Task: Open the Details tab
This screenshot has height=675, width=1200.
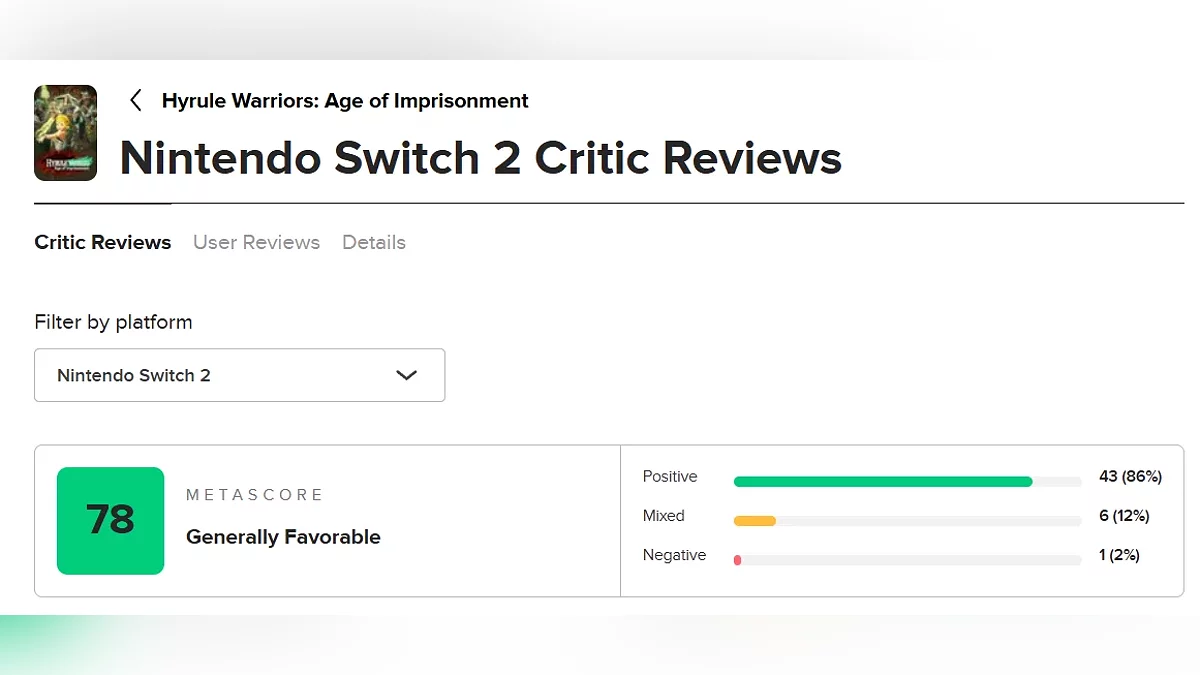Action: (x=374, y=242)
